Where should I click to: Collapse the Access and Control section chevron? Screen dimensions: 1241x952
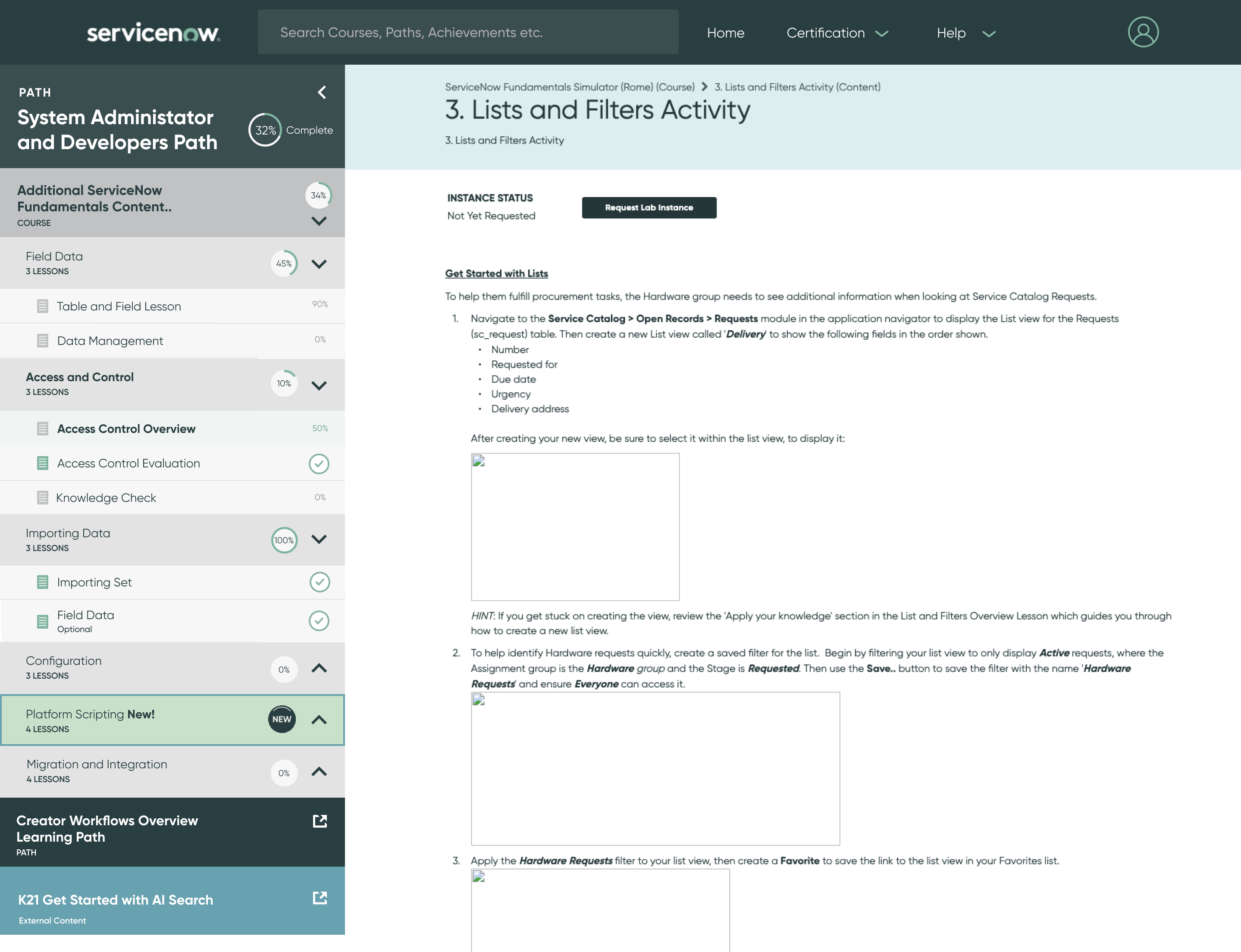[x=319, y=385]
